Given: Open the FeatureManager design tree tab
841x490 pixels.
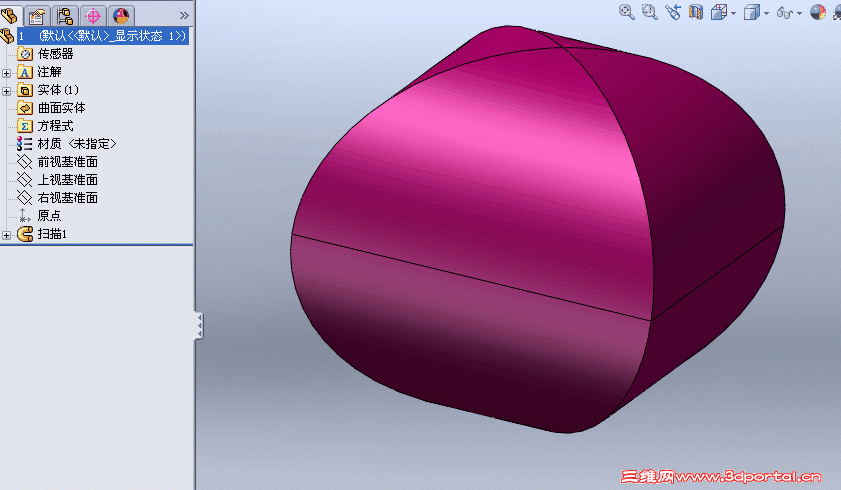Looking at the screenshot, I should [x=10, y=16].
